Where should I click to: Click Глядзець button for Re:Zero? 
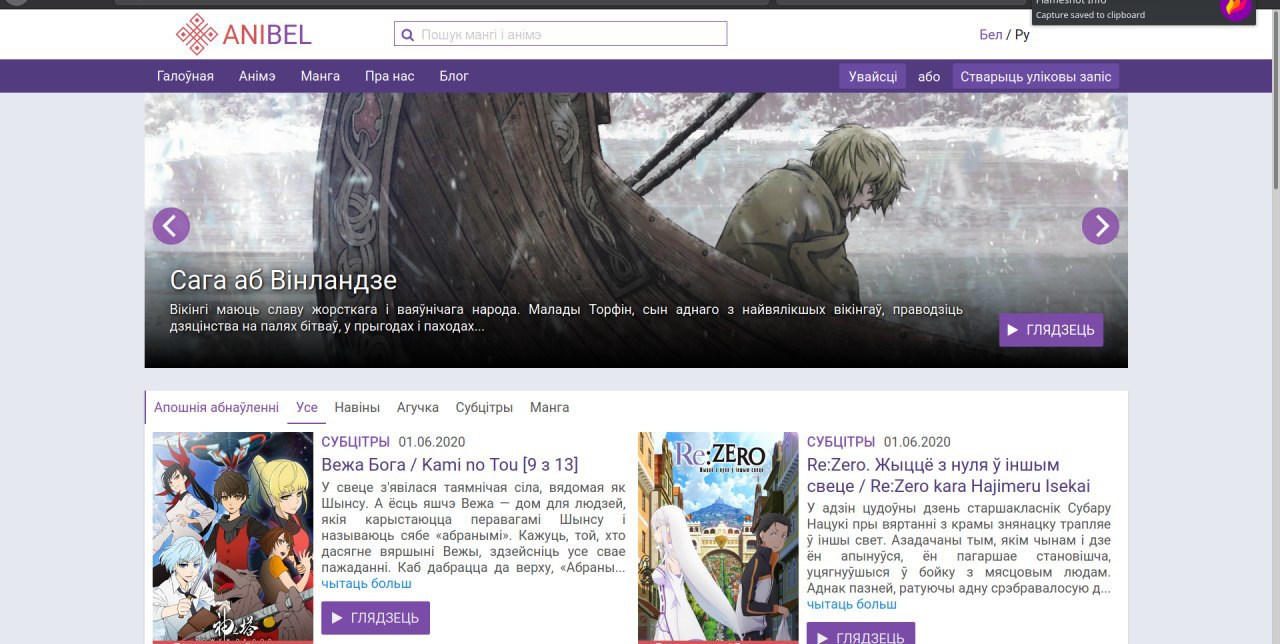click(861, 634)
